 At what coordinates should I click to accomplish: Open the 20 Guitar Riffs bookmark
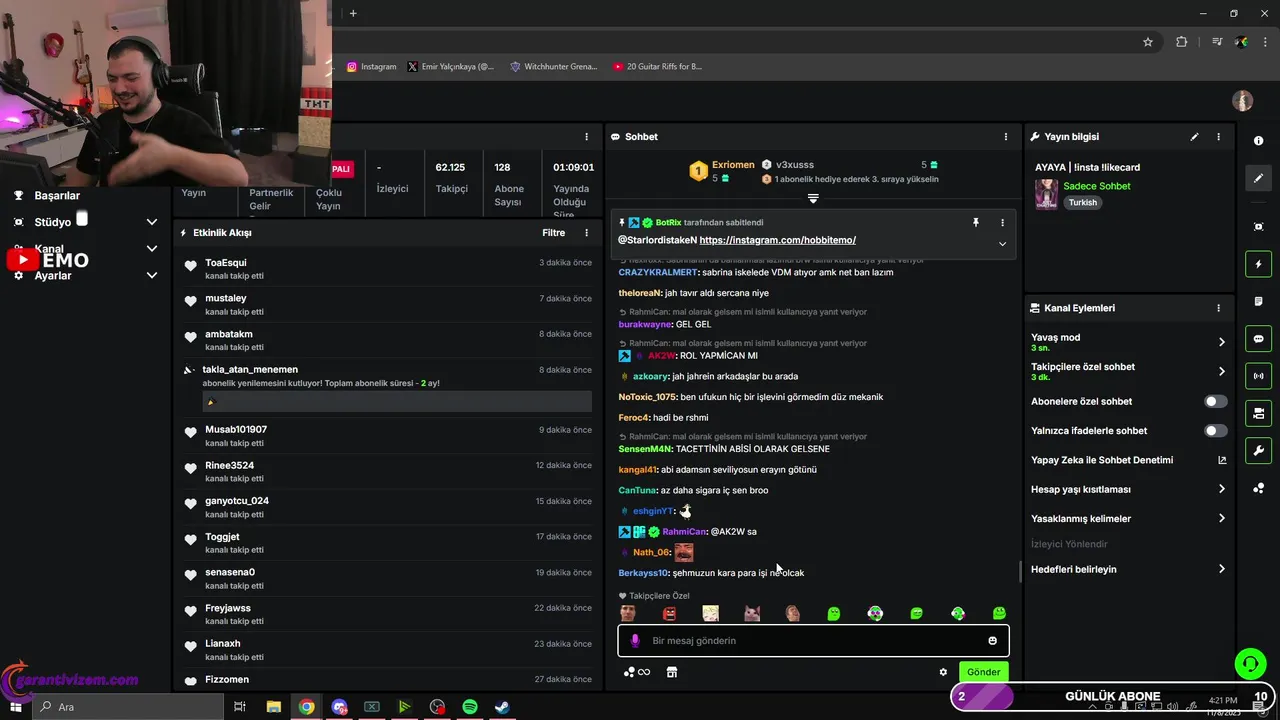coord(658,67)
